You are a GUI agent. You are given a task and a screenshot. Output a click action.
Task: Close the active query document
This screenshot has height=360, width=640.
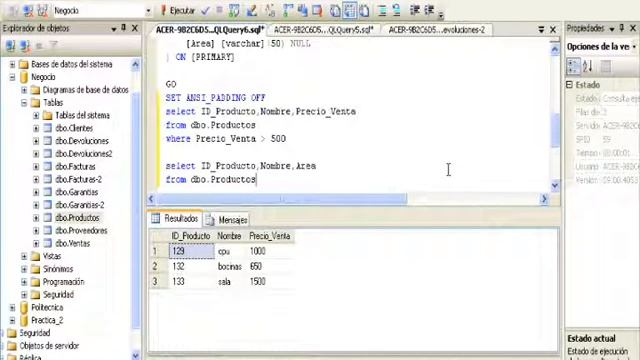pyautogui.click(x=553, y=29)
